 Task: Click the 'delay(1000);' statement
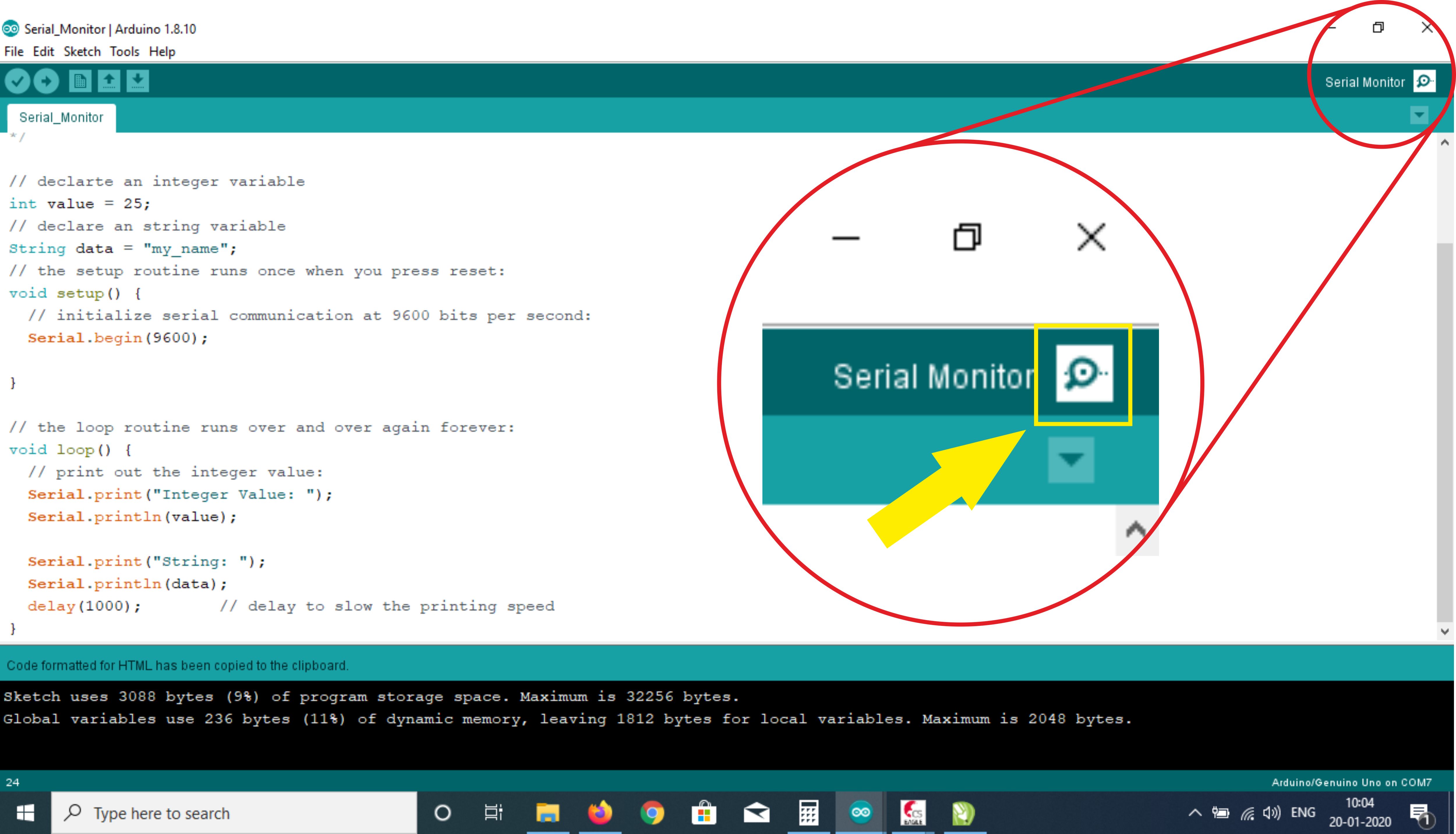click(x=84, y=606)
